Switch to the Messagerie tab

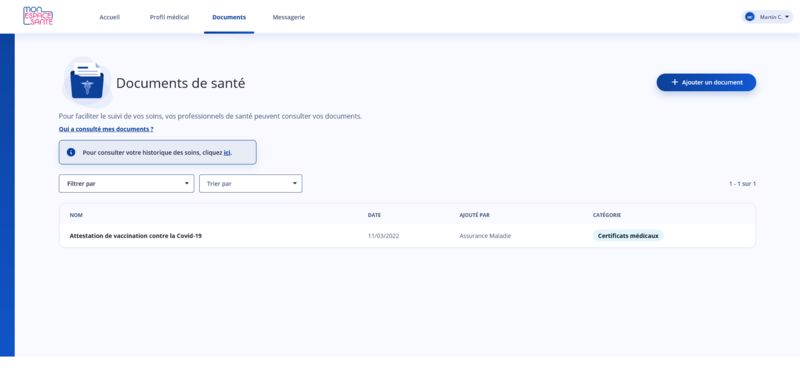(x=289, y=17)
